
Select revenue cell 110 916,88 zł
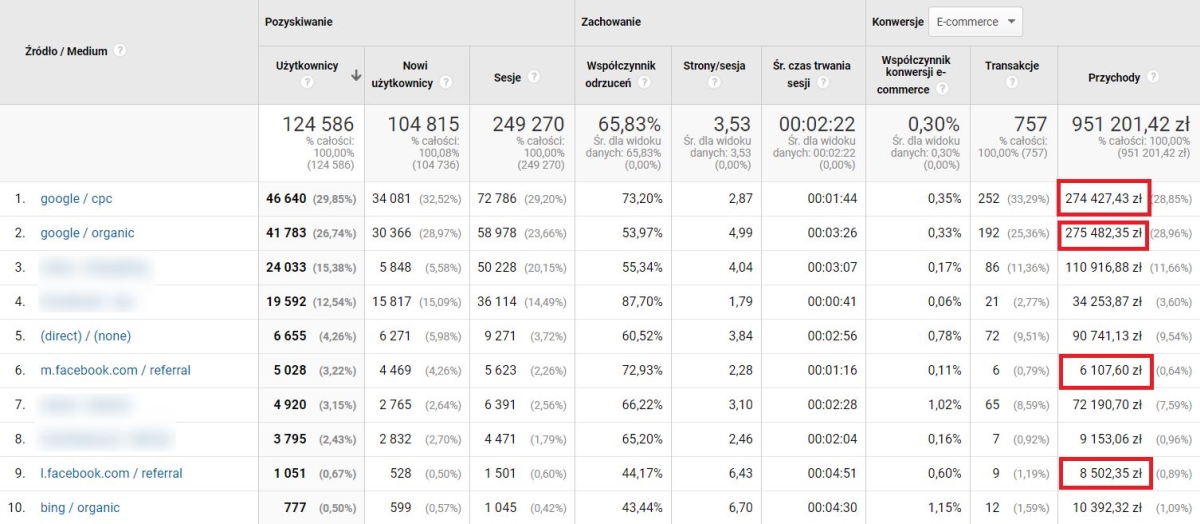tap(1104, 268)
